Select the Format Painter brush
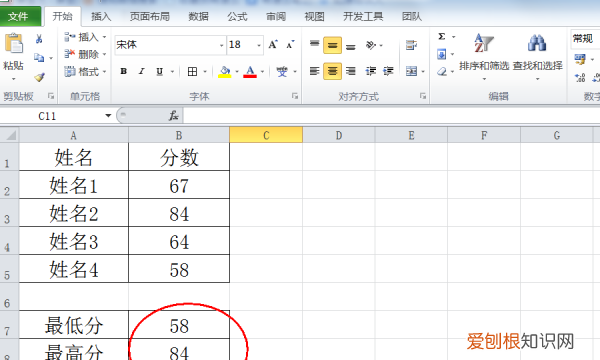The height and width of the screenshot is (360, 600). 39,77
